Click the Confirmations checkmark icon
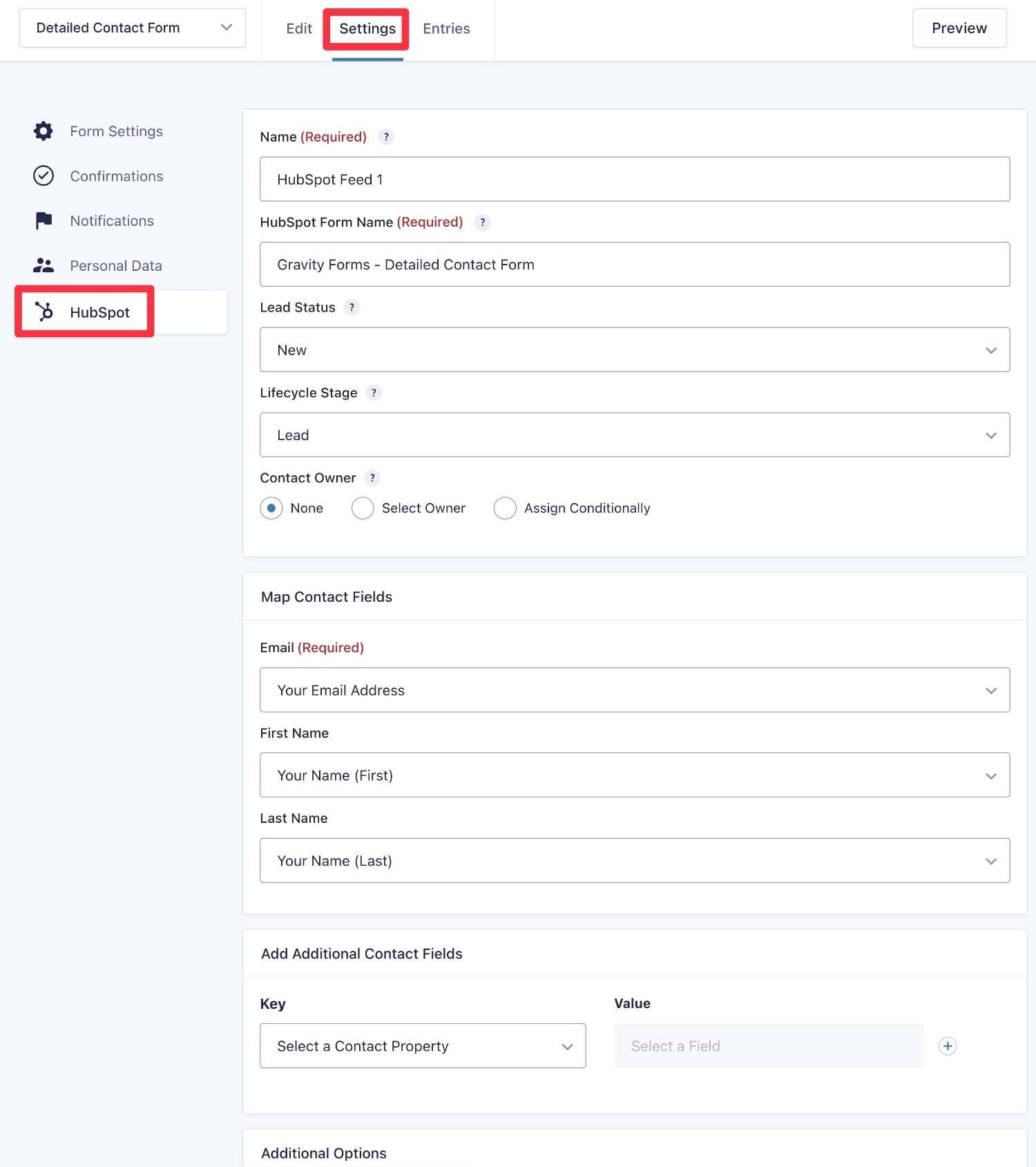This screenshot has height=1167, width=1036. tap(44, 176)
